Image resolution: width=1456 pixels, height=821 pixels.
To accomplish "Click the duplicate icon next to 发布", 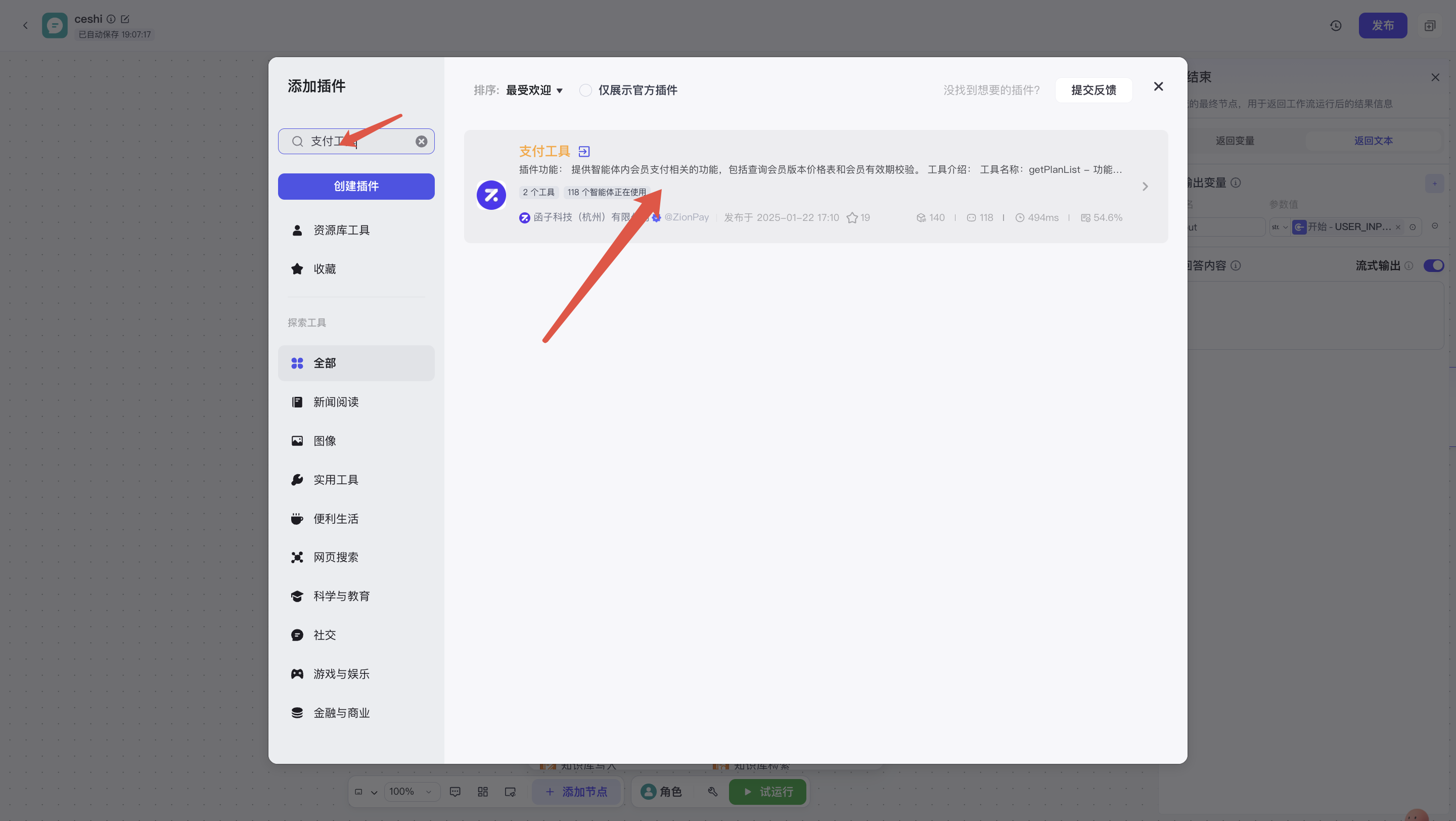I will click(x=1429, y=25).
